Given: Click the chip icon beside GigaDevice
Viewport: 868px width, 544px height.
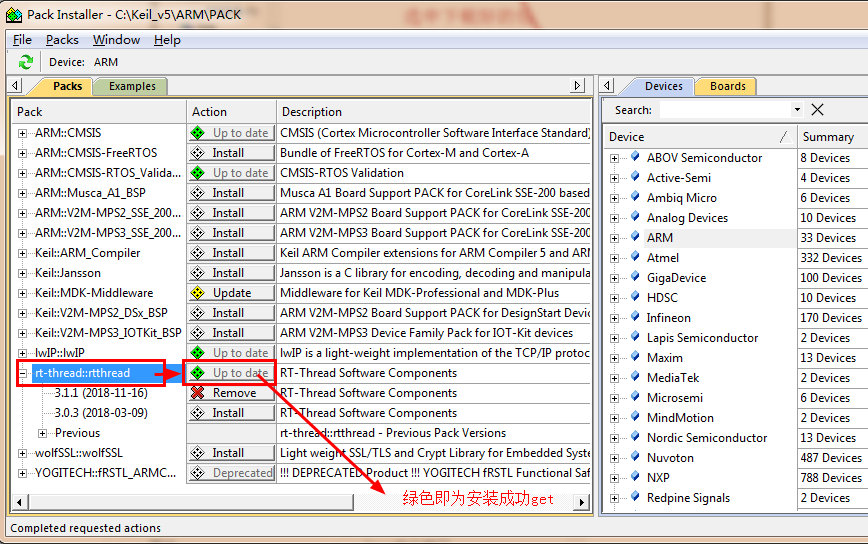Looking at the screenshot, I should click(636, 277).
